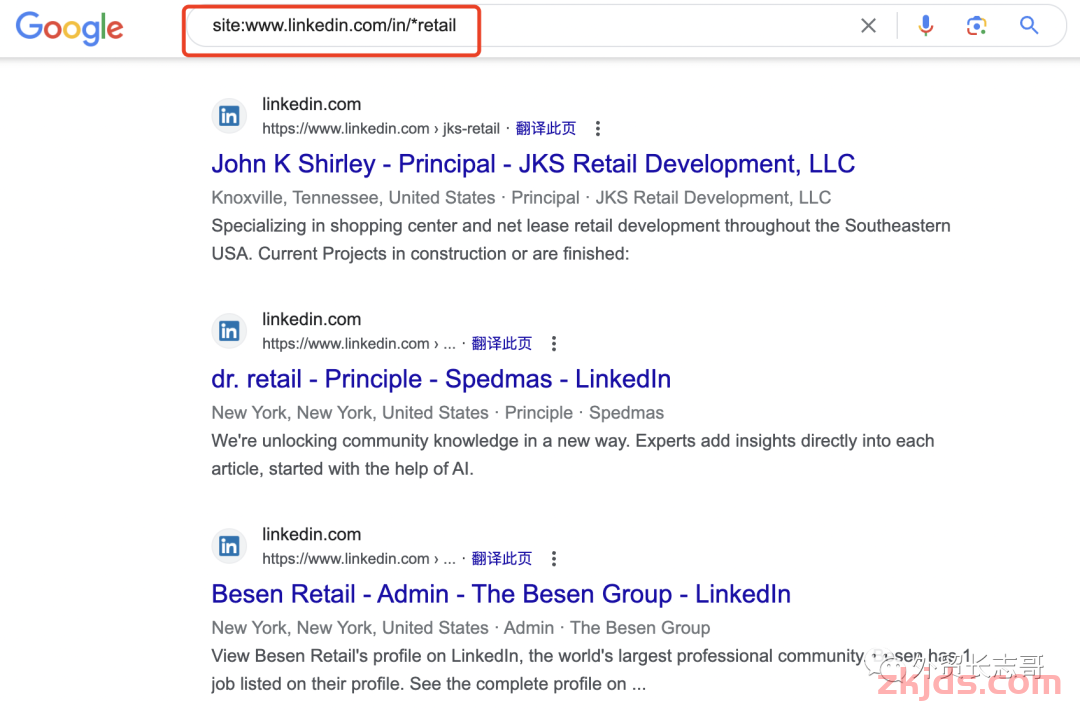Click snippet 'We're unlocking community knowledge'

(572, 454)
